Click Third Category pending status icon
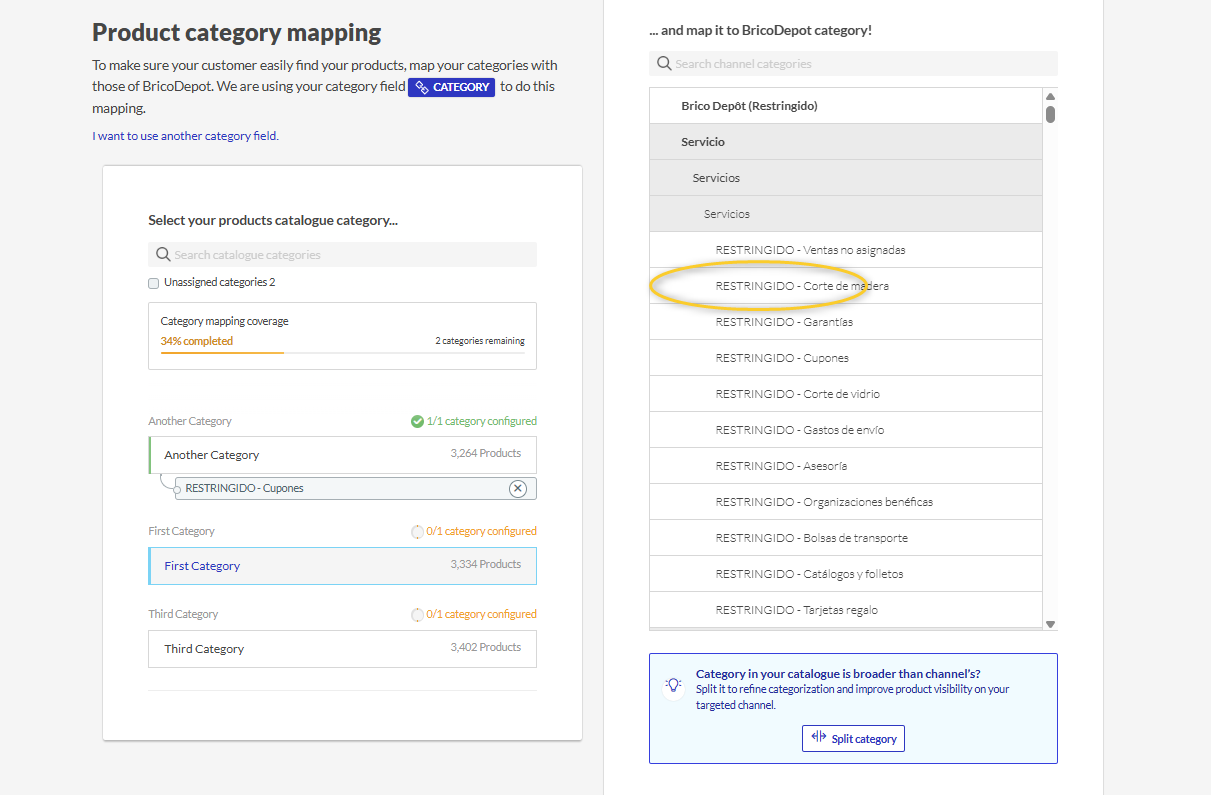Image resolution: width=1211 pixels, height=795 pixels. click(x=417, y=614)
